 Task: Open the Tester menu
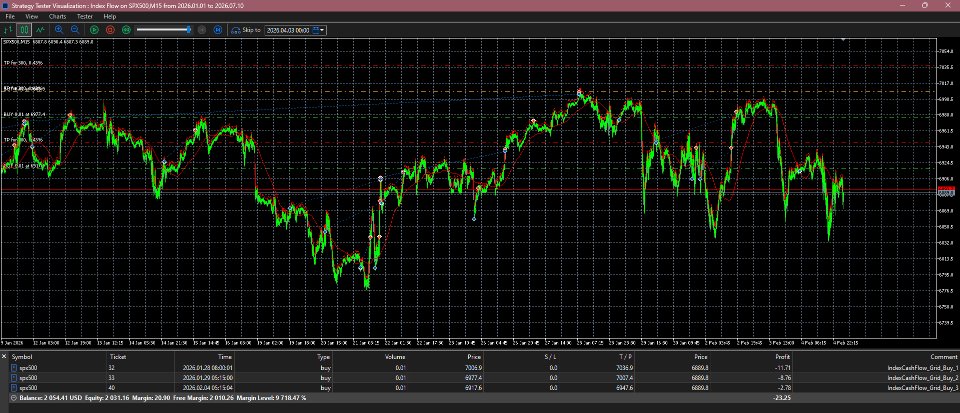pos(85,17)
